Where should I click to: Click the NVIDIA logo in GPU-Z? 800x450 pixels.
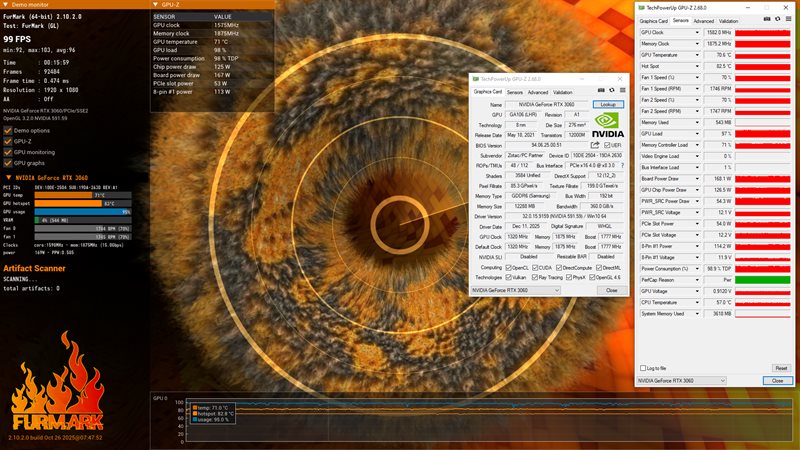607,123
